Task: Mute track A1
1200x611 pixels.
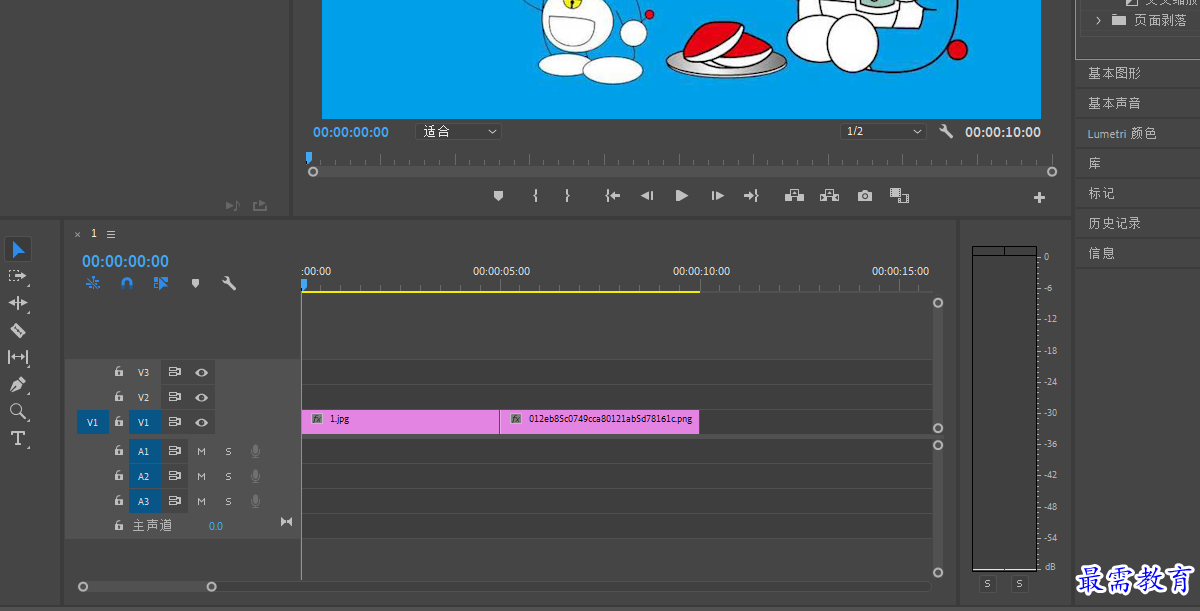Action: 201,451
